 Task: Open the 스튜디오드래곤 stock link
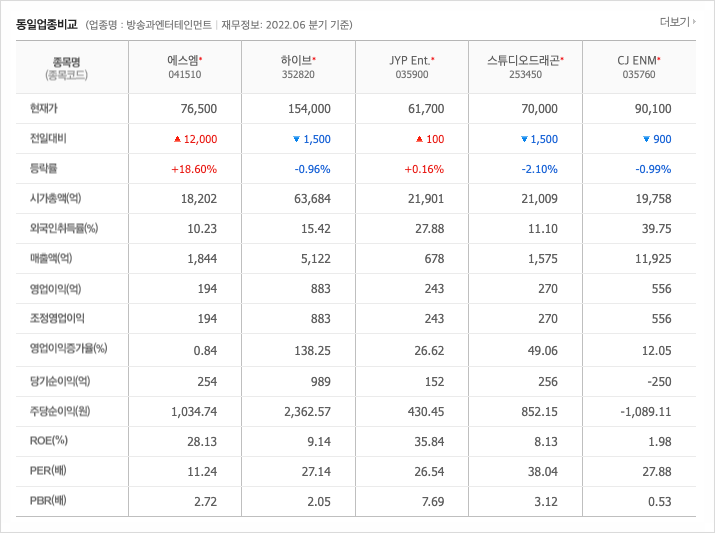(523, 60)
